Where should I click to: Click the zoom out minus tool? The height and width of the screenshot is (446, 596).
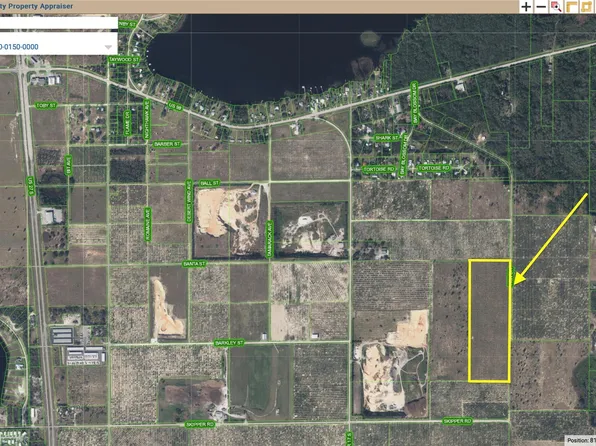(x=541, y=7)
